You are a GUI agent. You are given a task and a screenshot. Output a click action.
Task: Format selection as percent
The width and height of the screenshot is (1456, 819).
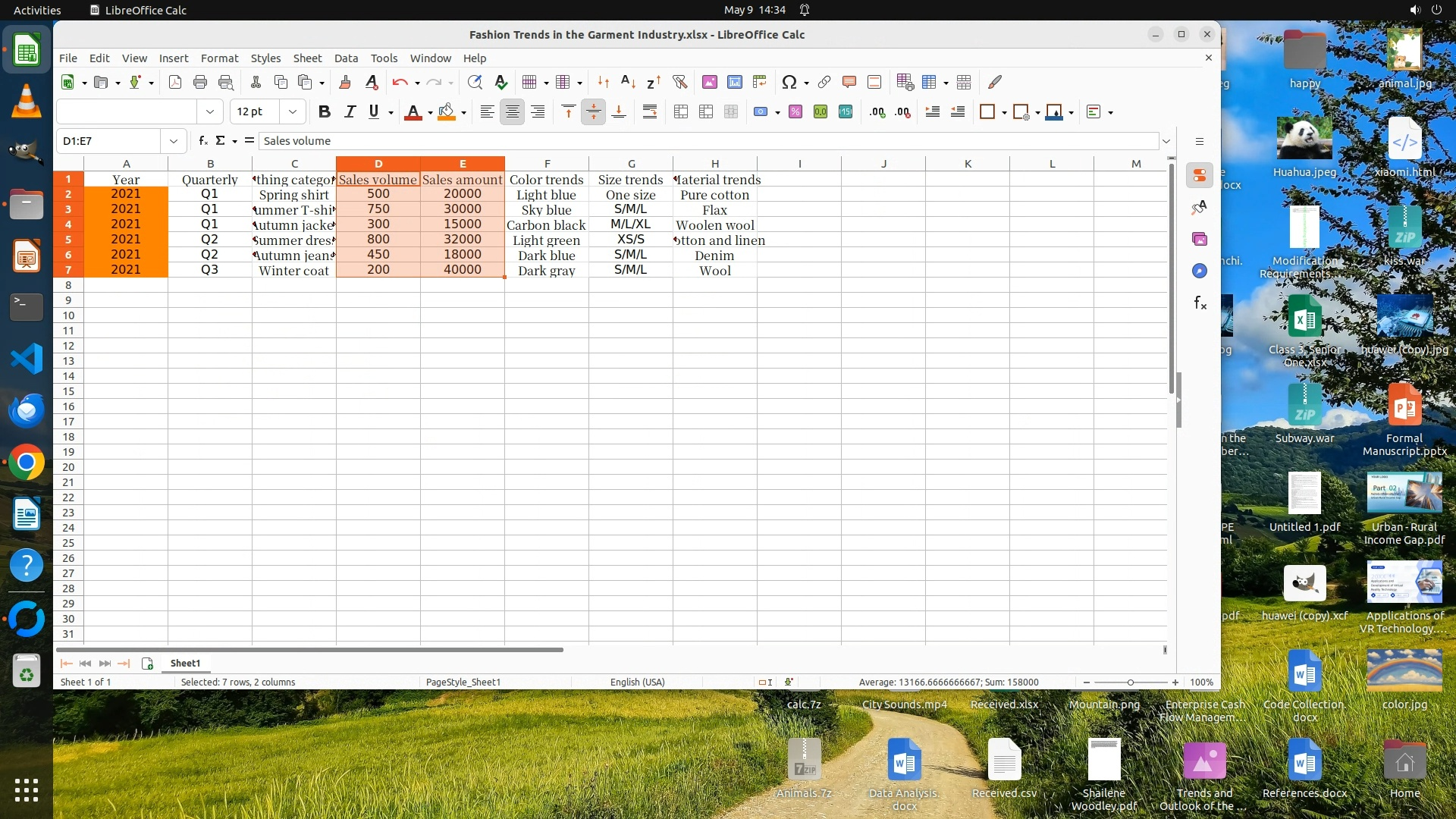tap(795, 112)
